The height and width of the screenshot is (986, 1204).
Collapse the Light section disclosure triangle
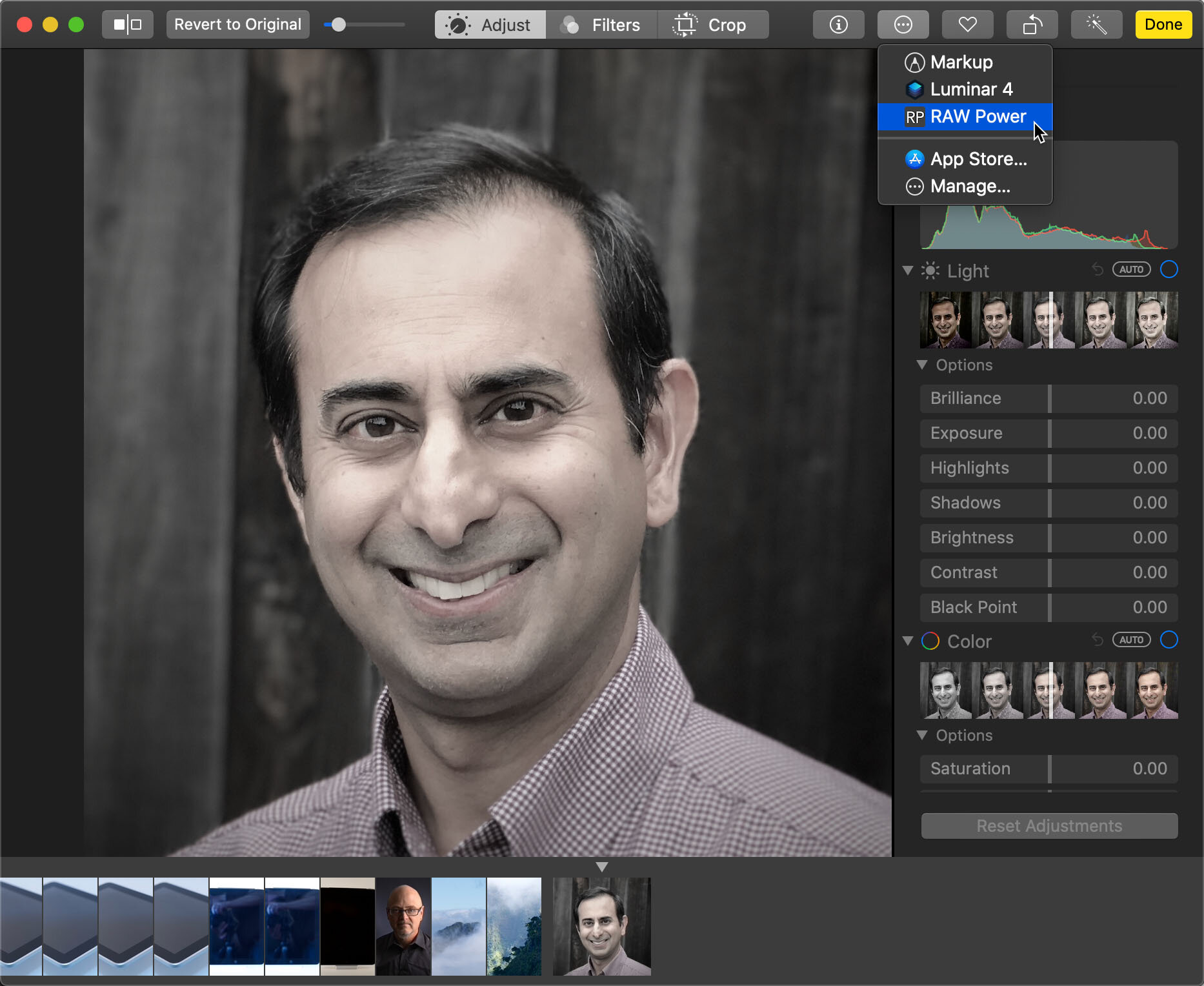pyautogui.click(x=908, y=271)
